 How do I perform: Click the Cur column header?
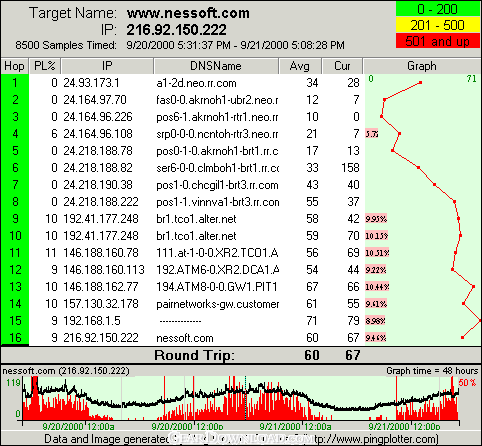pyautogui.click(x=342, y=66)
